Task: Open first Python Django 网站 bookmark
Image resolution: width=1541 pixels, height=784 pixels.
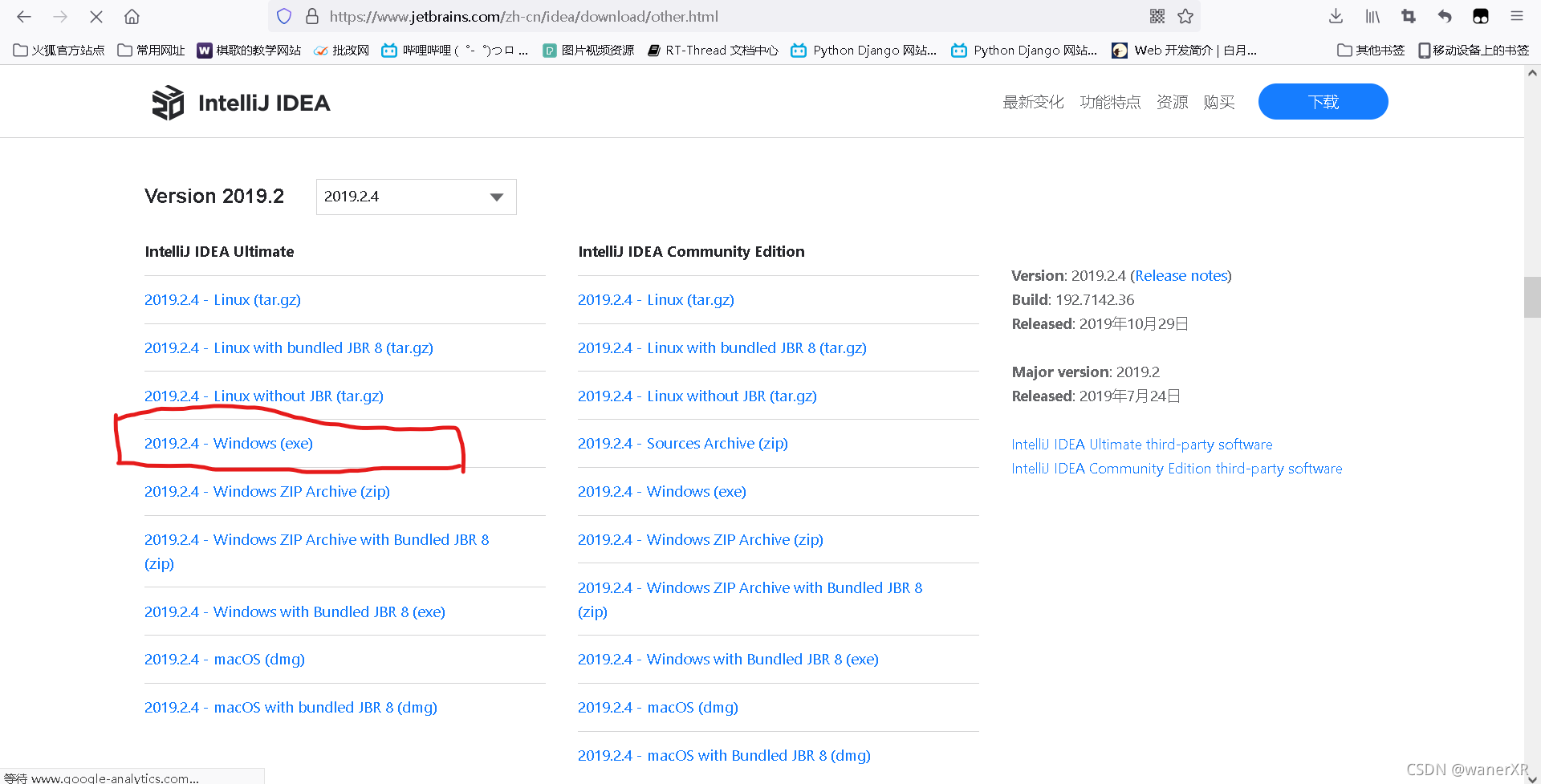Action: (864, 50)
